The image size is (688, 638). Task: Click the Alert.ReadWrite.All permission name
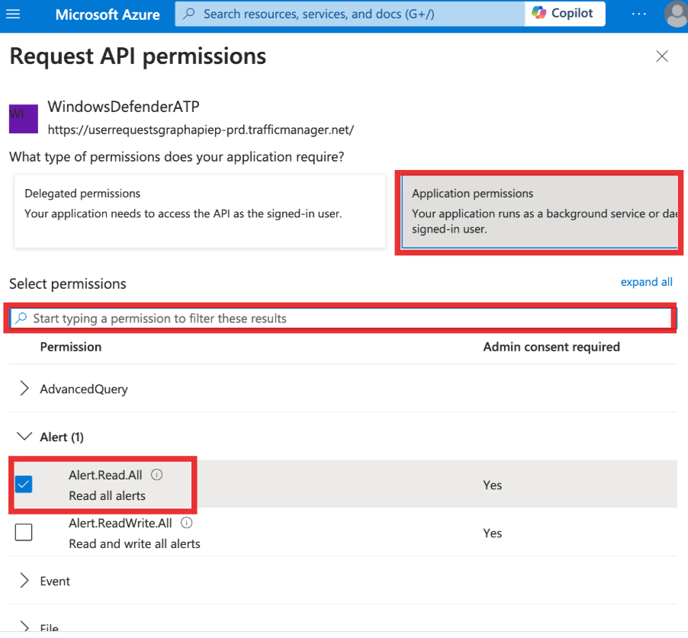point(120,523)
